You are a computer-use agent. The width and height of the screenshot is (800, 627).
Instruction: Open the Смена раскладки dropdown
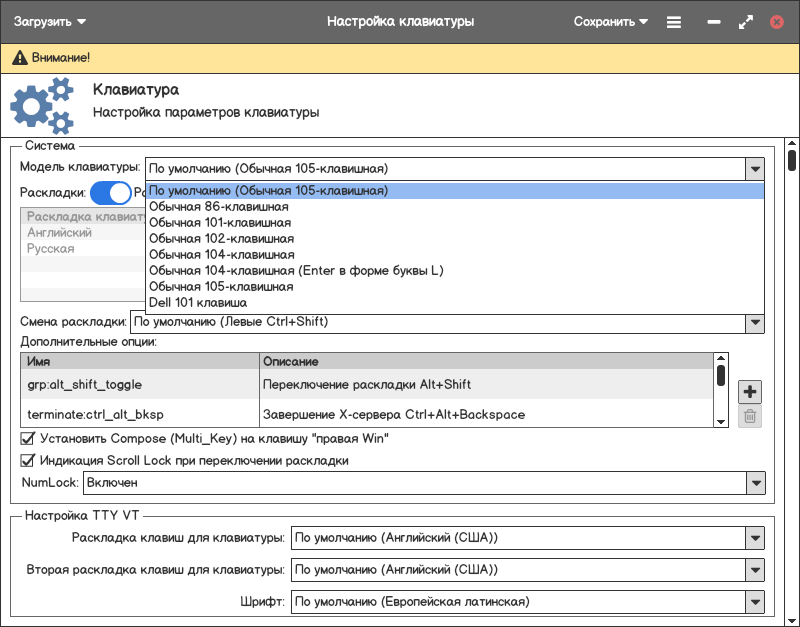pyautogui.click(x=756, y=322)
